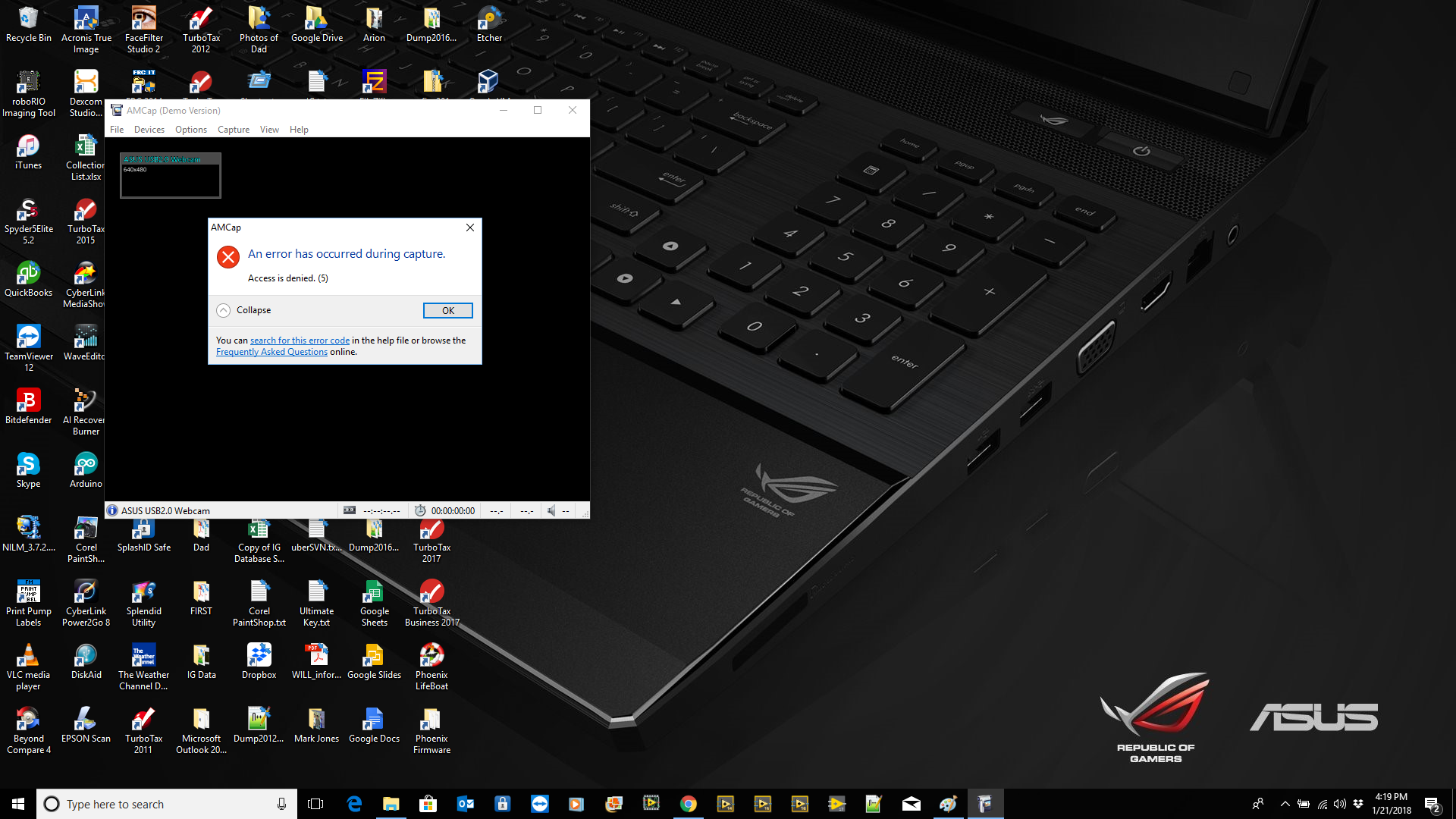Select the Google Drive desktop icon
The height and width of the screenshot is (819, 1456).
pos(317,25)
